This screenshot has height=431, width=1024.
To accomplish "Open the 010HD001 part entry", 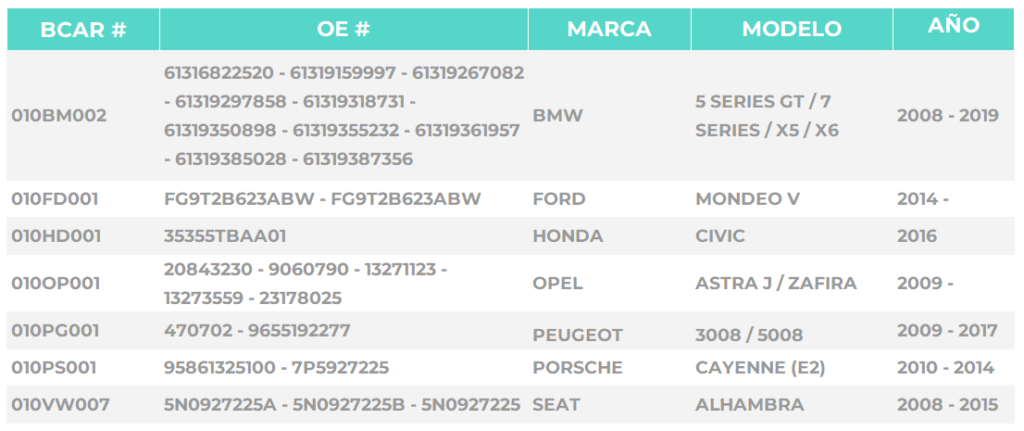I will coord(57,236).
